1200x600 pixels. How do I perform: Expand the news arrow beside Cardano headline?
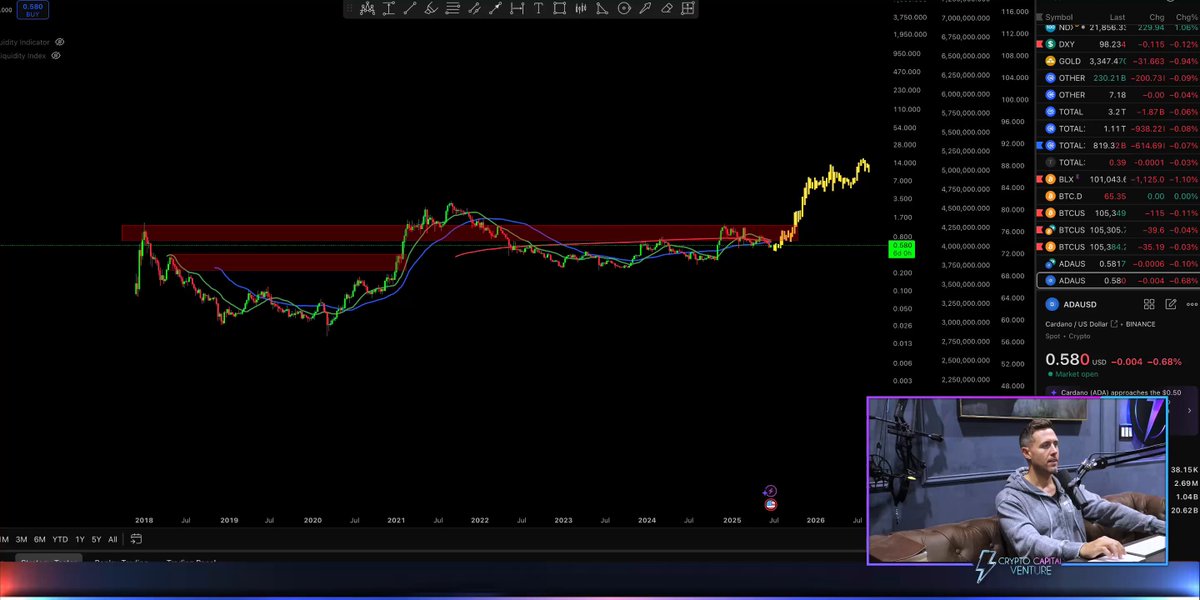click(x=1189, y=410)
